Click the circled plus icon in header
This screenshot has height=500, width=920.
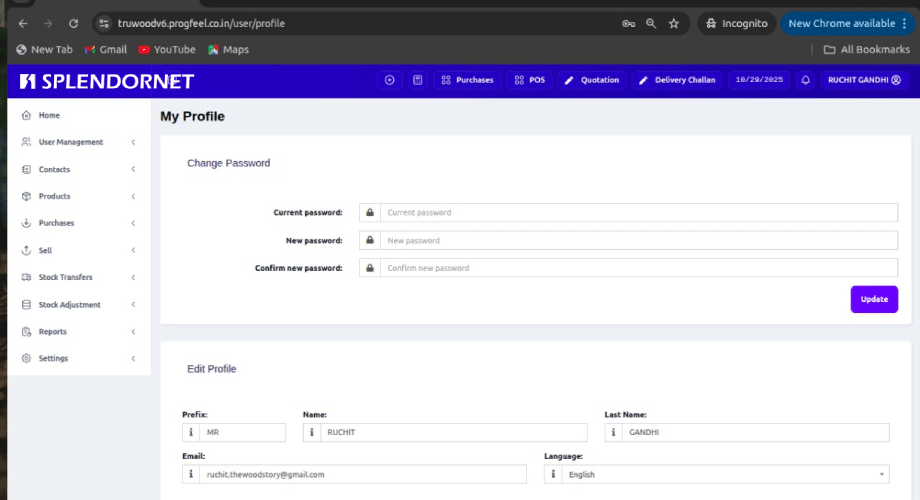[390, 80]
